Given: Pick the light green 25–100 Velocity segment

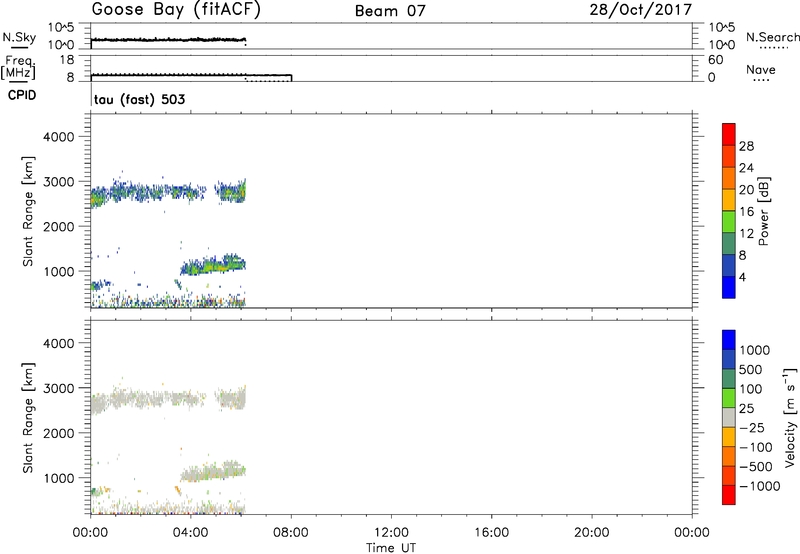Looking at the screenshot, I should pyautogui.click(x=729, y=398).
